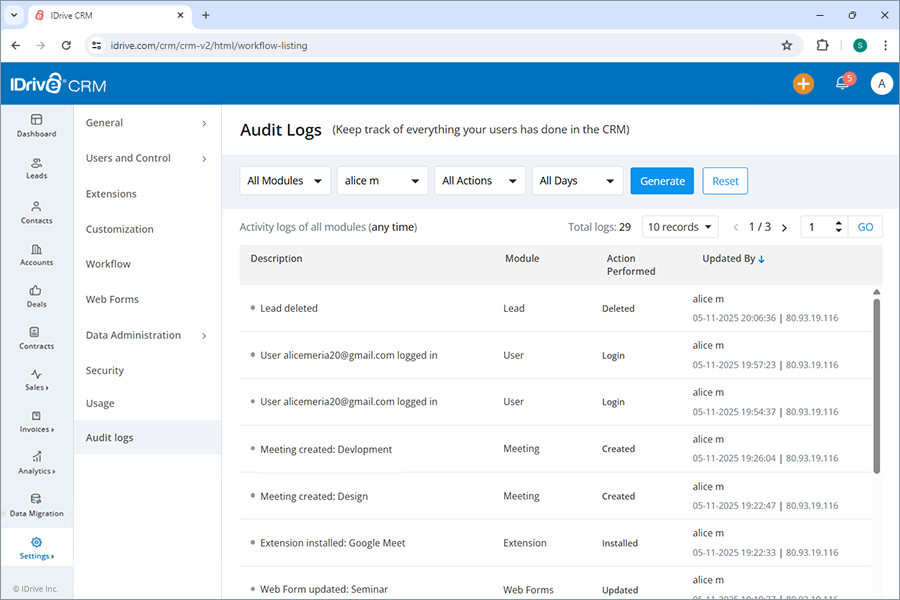
Task: Click the Generate button
Action: [662, 181]
